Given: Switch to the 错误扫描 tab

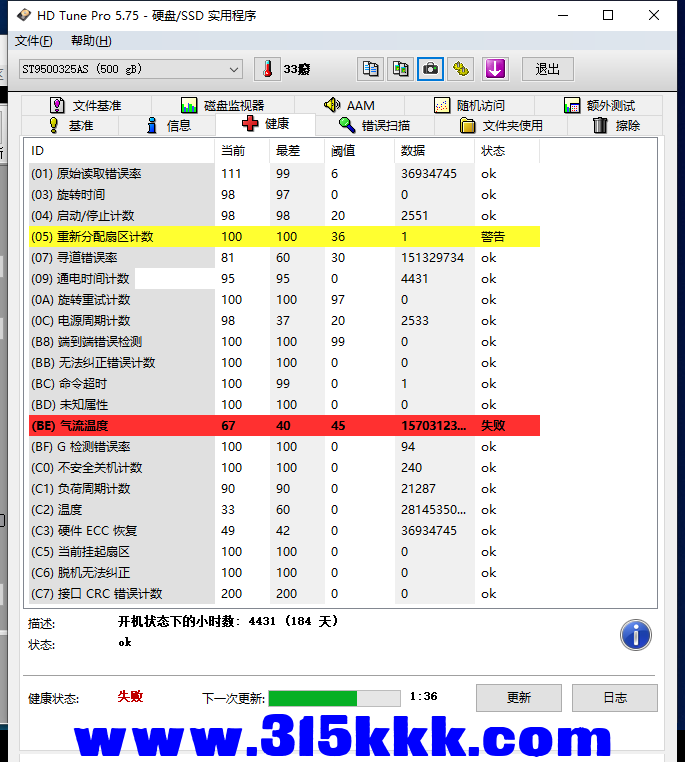Looking at the screenshot, I should point(374,125).
